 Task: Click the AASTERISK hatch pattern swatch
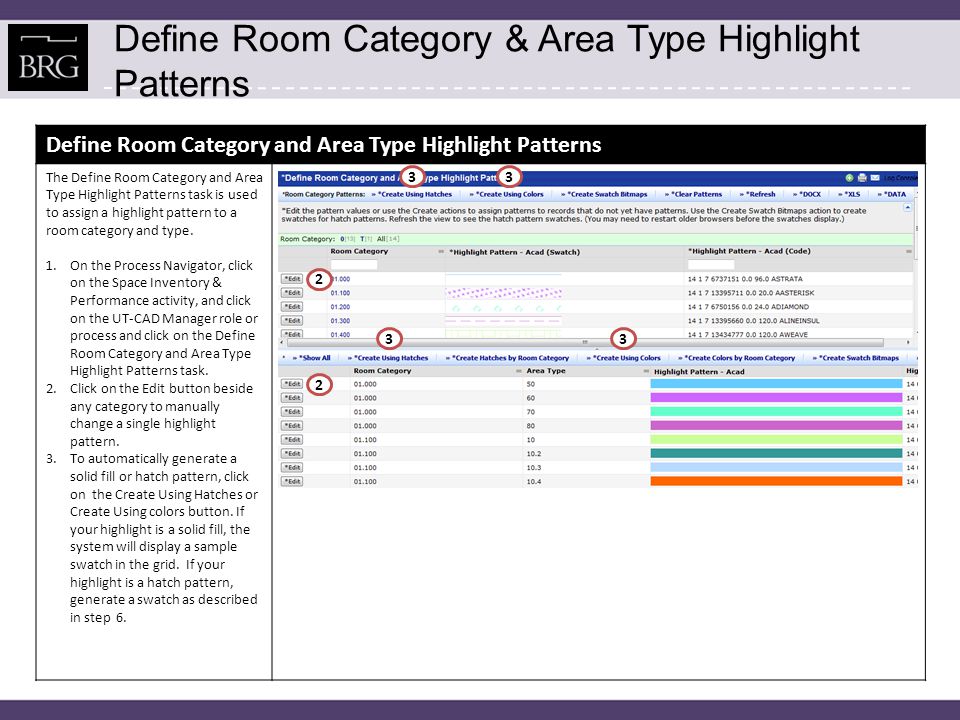click(503, 293)
